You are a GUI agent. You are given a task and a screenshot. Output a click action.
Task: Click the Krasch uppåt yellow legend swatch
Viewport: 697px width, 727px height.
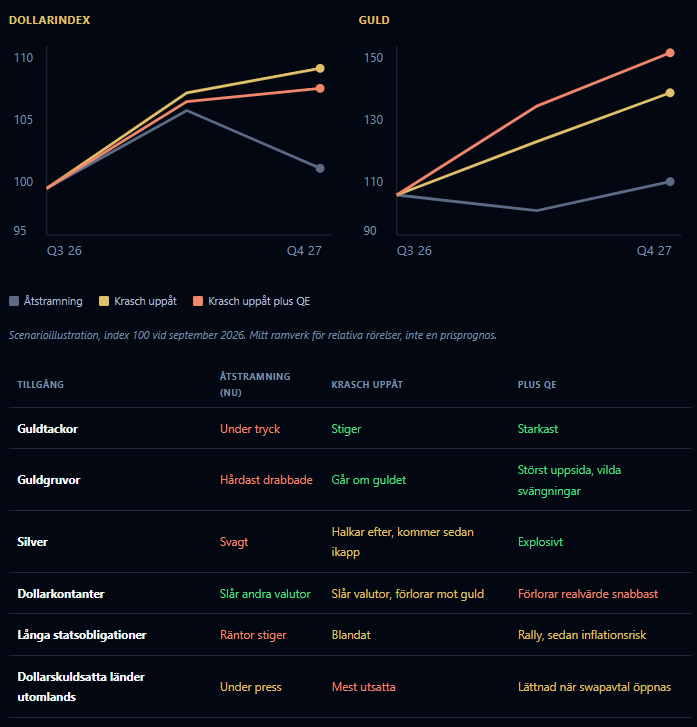click(x=104, y=301)
